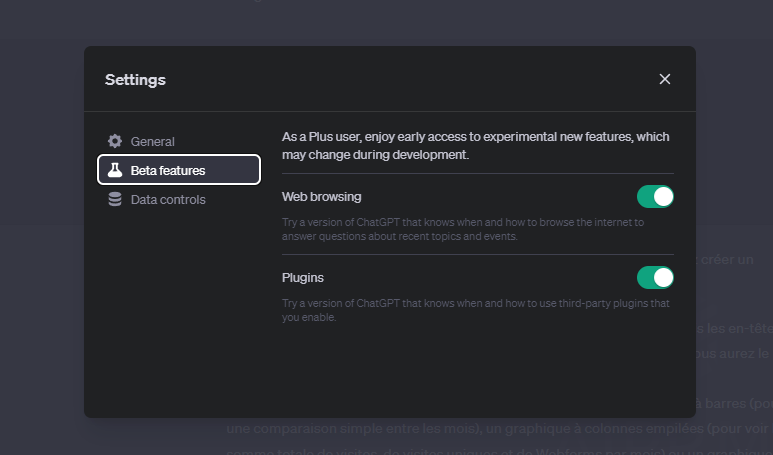Image resolution: width=773 pixels, height=455 pixels.
Task: Click the Data controls database icon
Action: 115,199
